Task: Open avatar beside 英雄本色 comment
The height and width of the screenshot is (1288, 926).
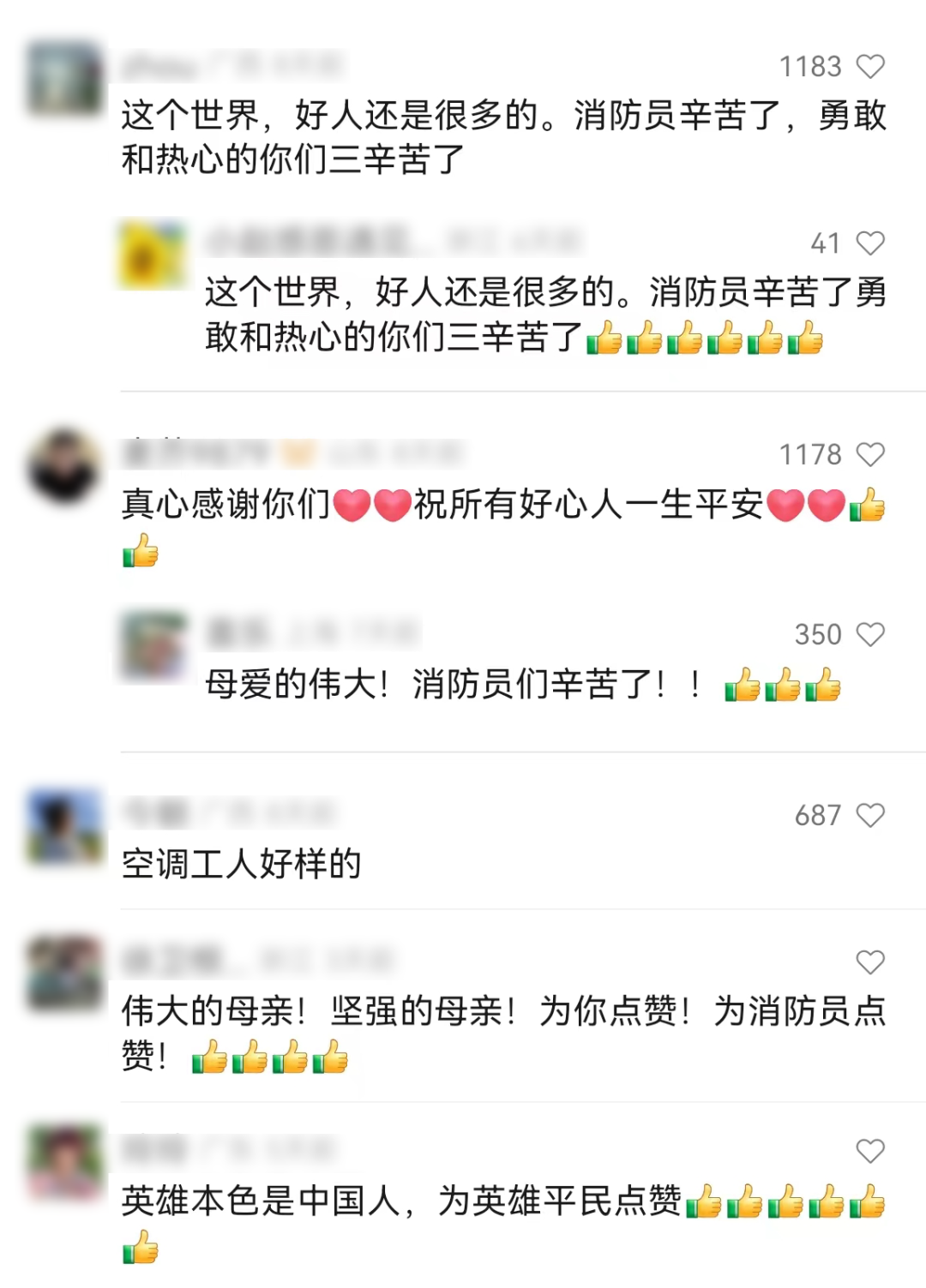Action: 65,1162
